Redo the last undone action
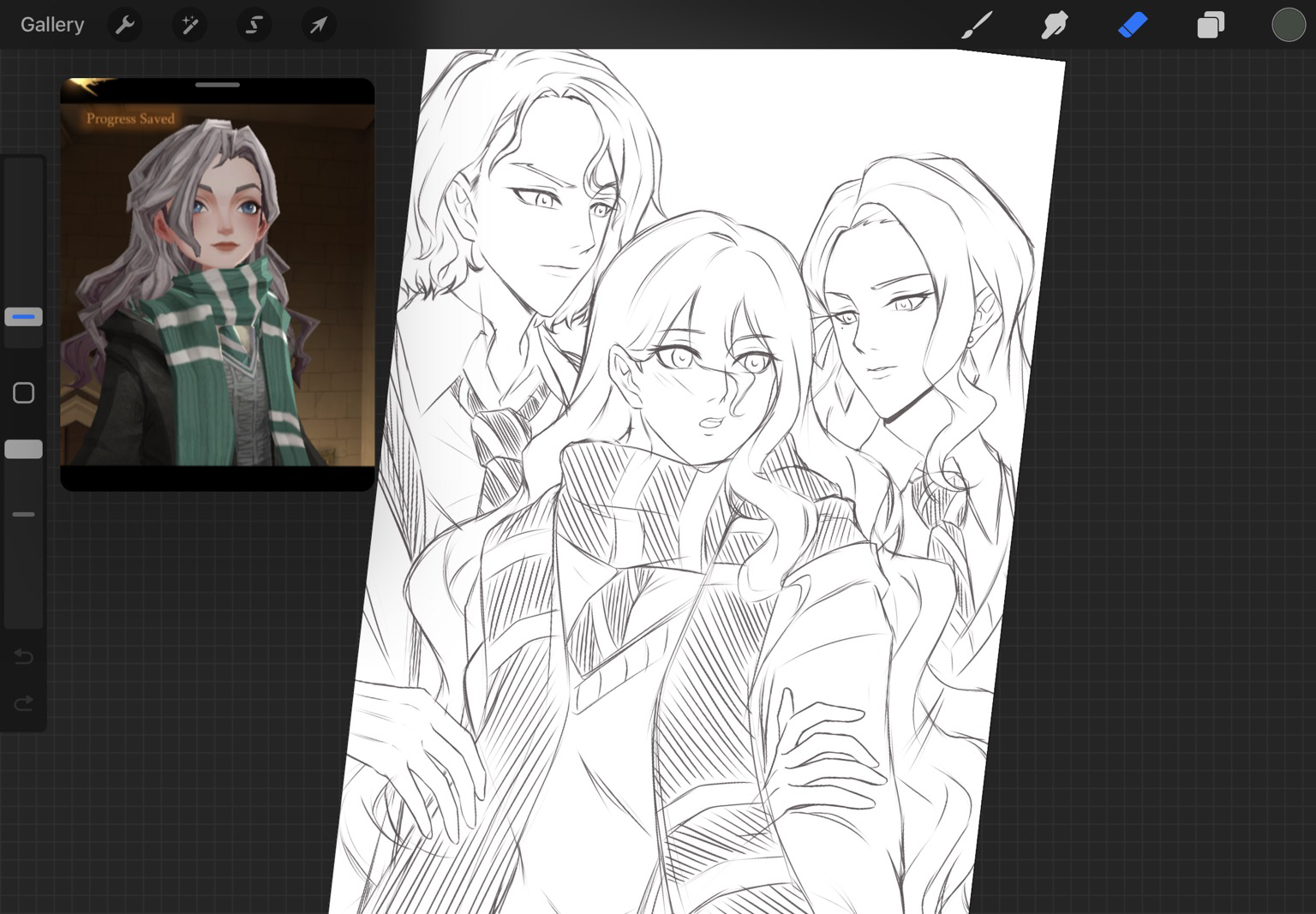The width and height of the screenshot is (1316, 914). point(24,703)
